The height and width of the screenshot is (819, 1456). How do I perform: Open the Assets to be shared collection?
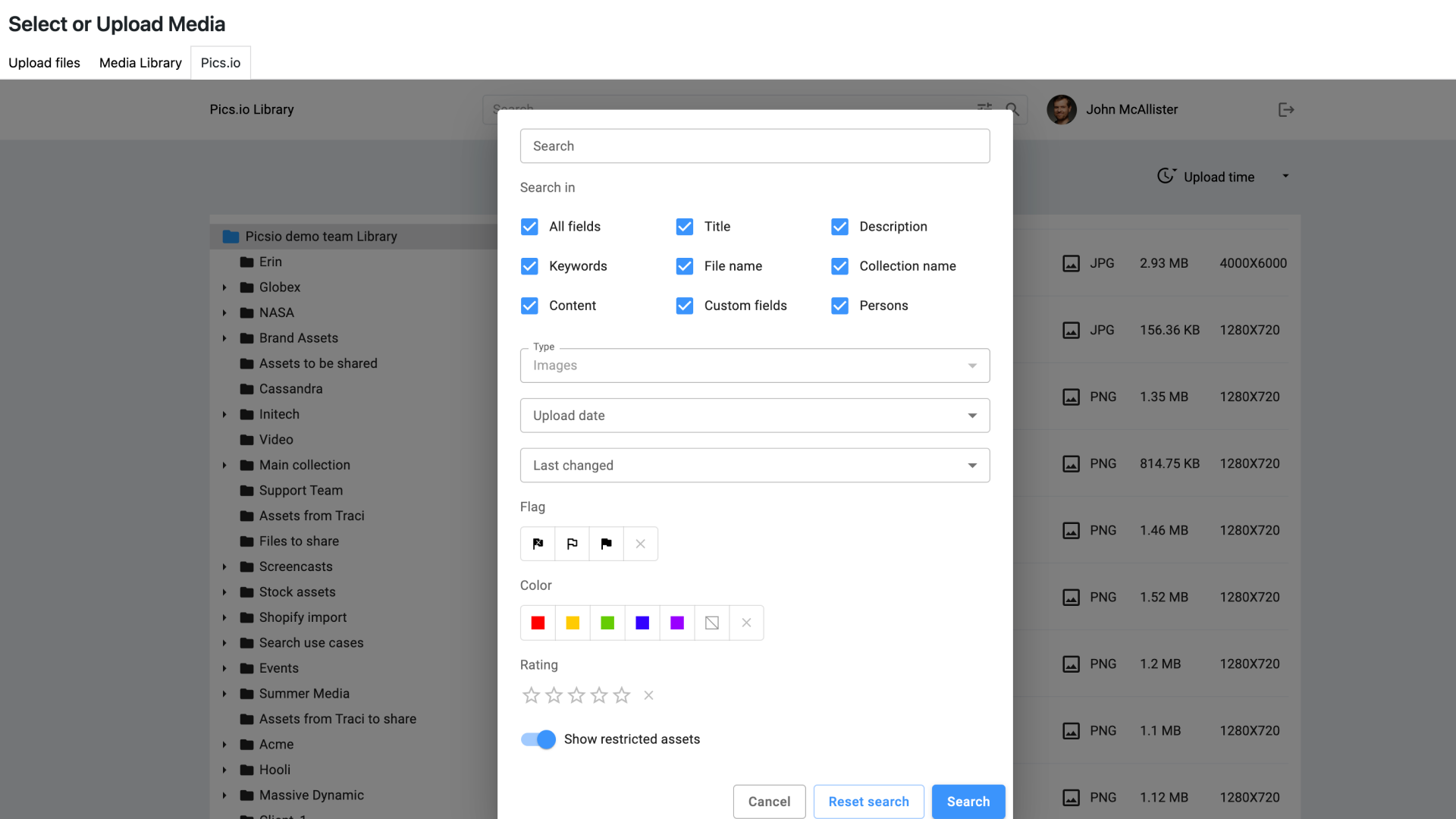click(318, 364)
